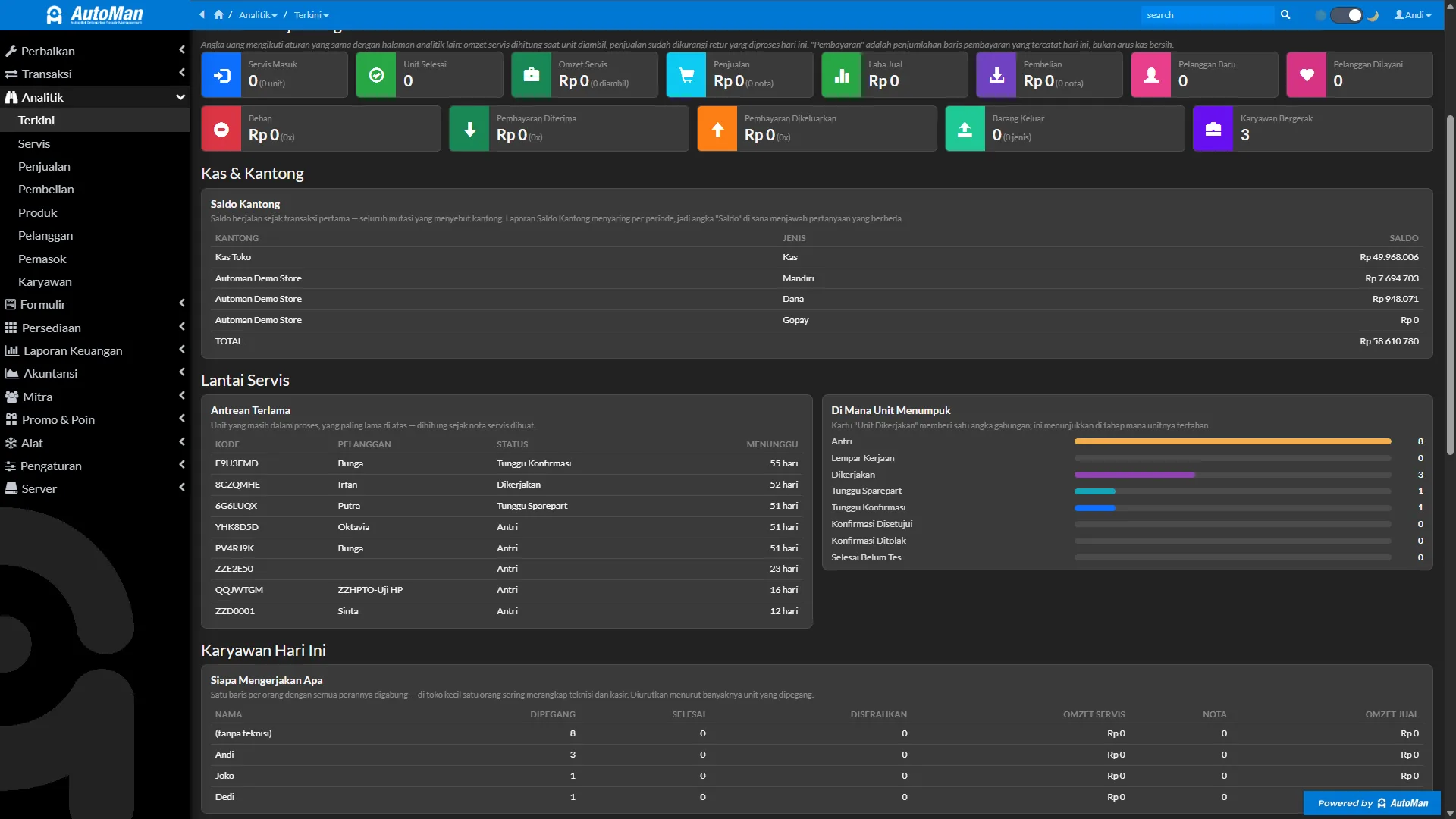Click the Omzet Servis briefcase icon
The image size is (1456, 819).
(x=532, y=75)
